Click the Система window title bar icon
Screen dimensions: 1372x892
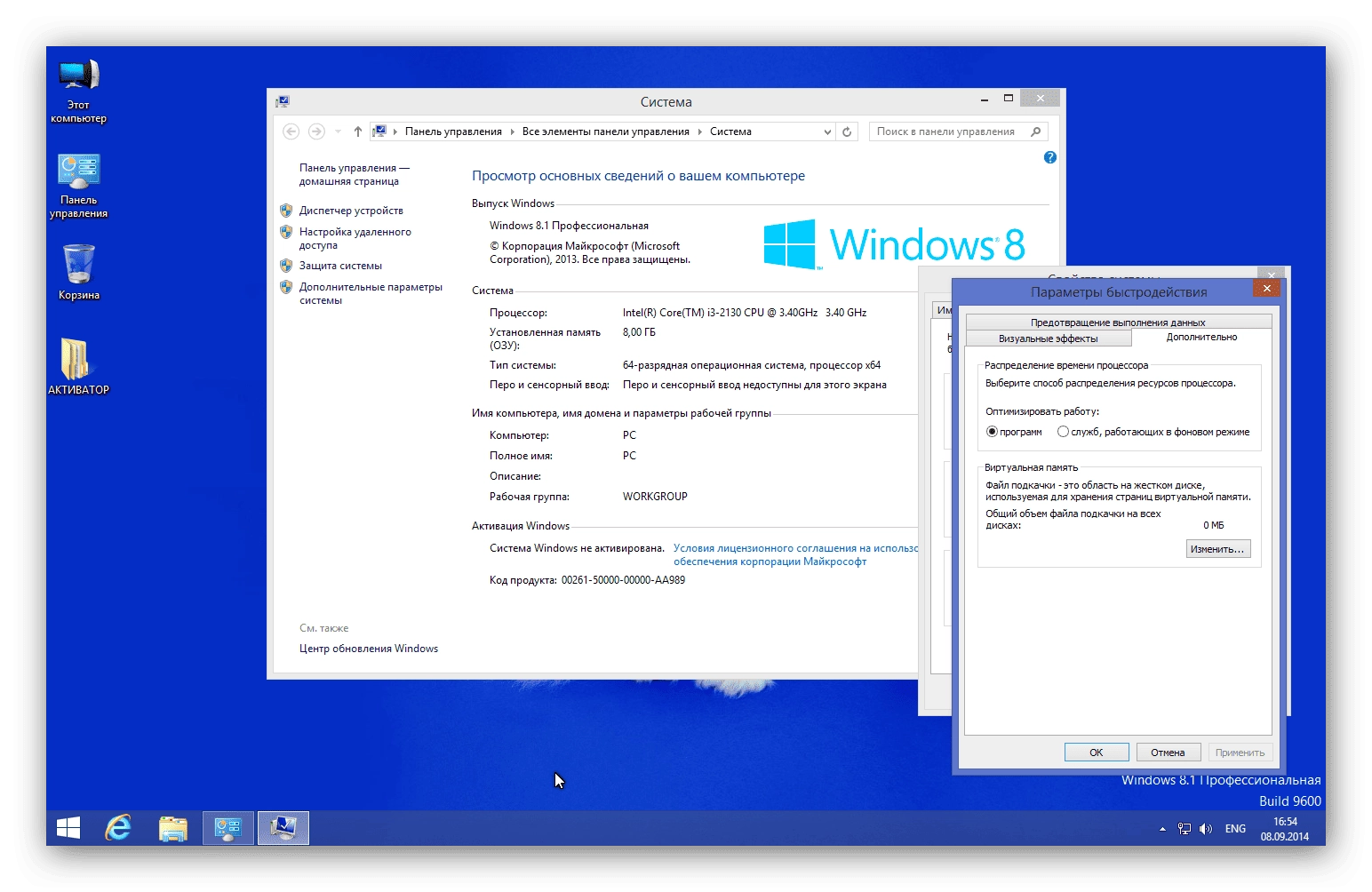pos(283,101)
